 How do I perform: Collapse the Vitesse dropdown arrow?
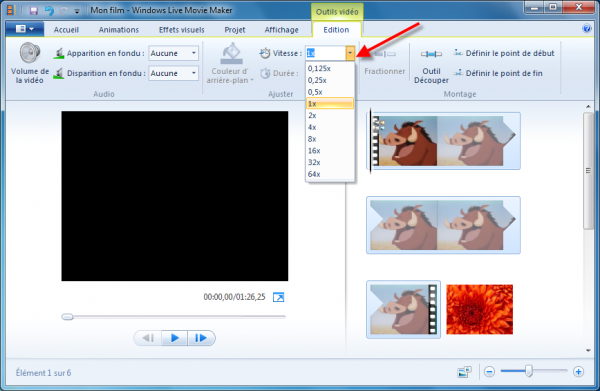(350, 53)
